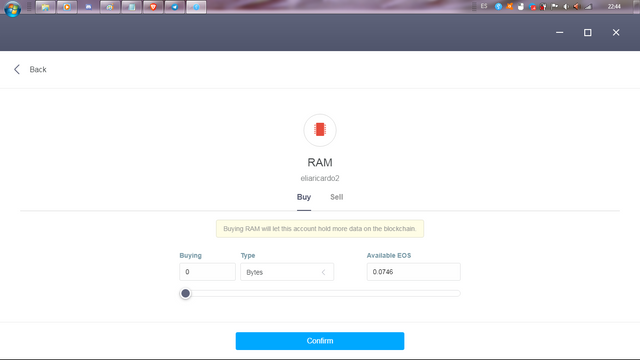Open the Brave browser taskbar icon
The height and width of the screenshot is (360, 640).
pyautogui.click(x=153, y=7)
